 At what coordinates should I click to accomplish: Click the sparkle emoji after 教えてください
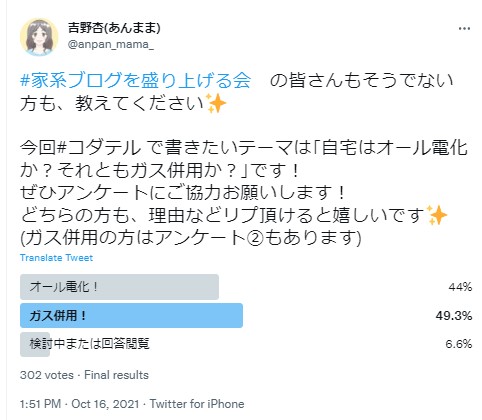(216, 103)
